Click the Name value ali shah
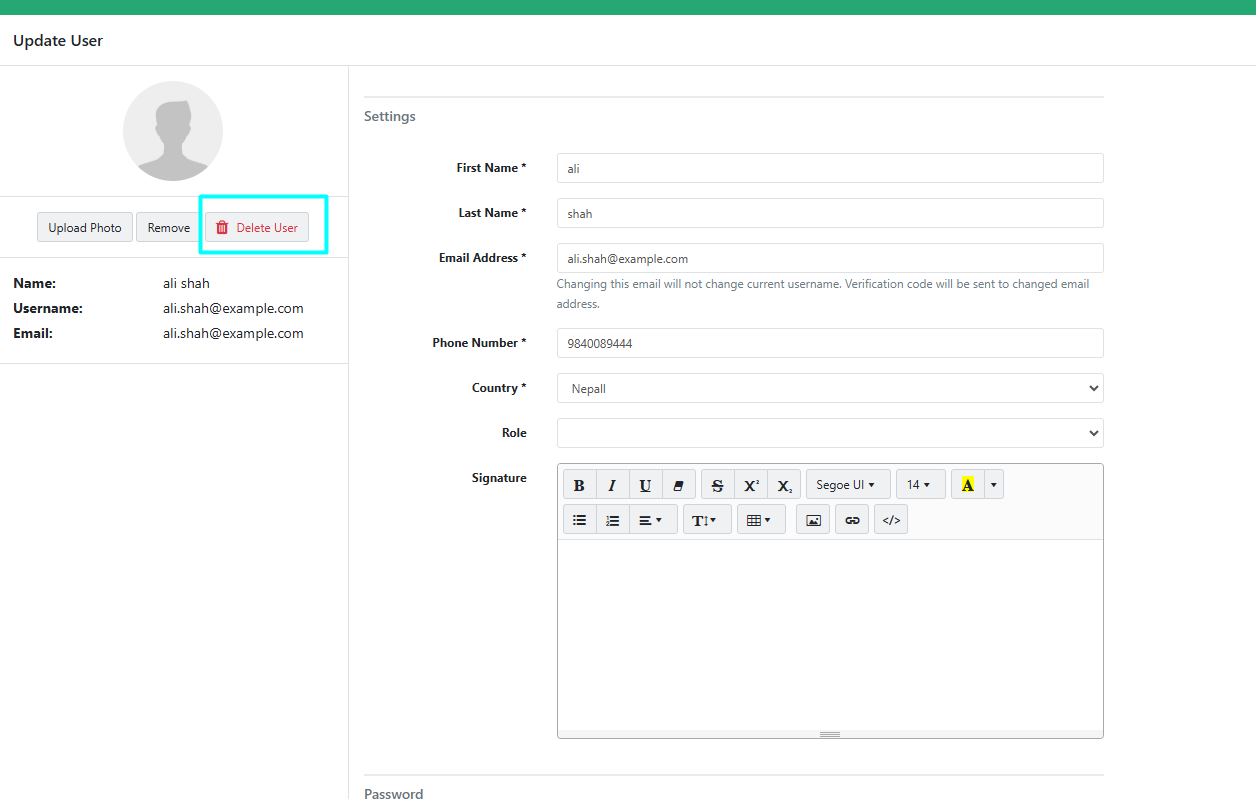 (186, 283)
